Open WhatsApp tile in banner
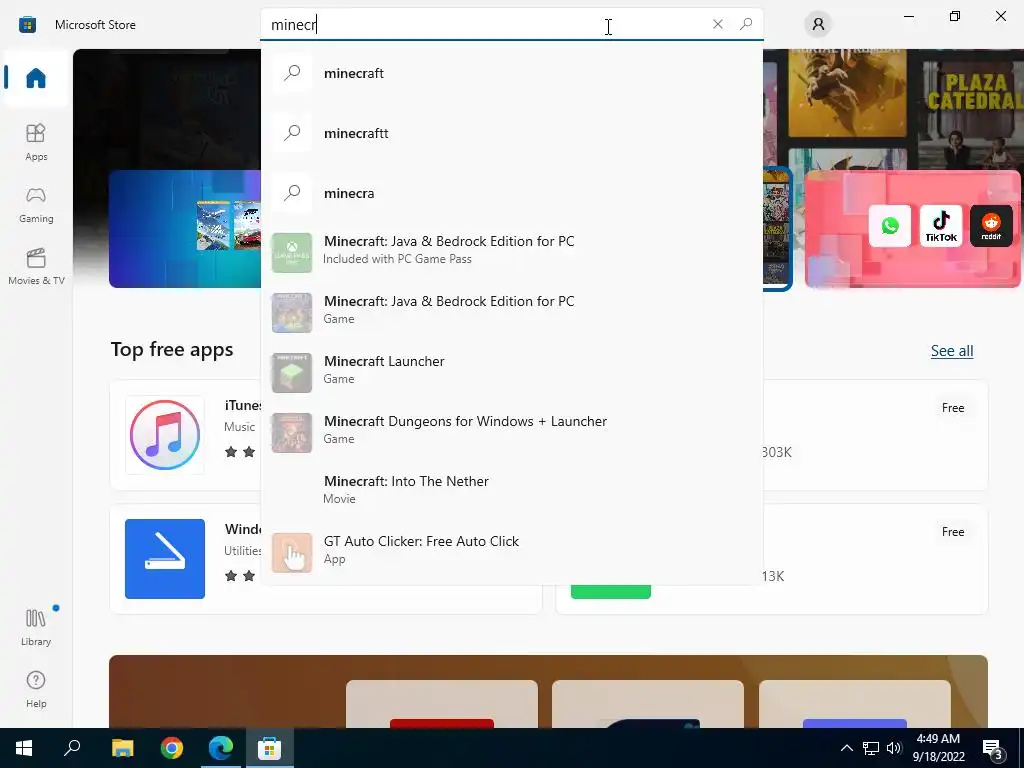Screen dimensions: 1024x768 click(x=889, y=226)
